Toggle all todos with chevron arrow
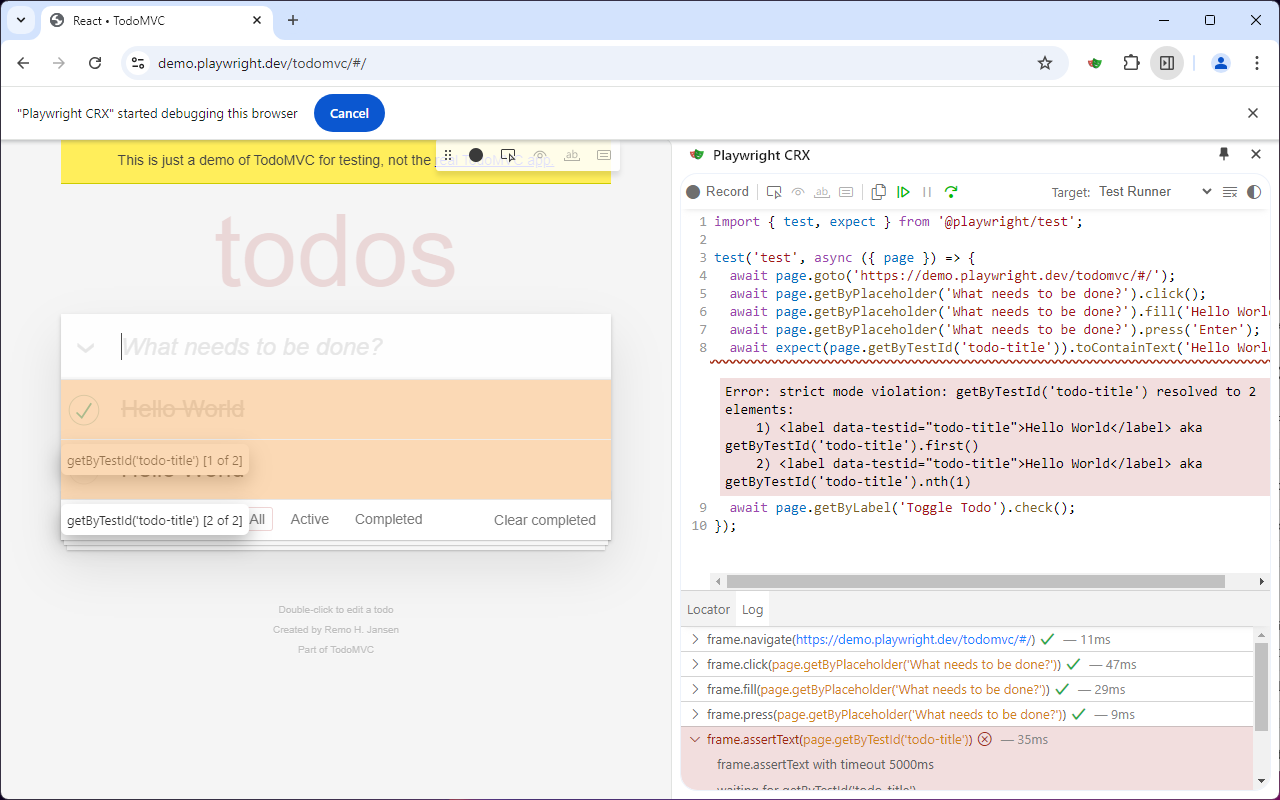 tap(86, 347)
